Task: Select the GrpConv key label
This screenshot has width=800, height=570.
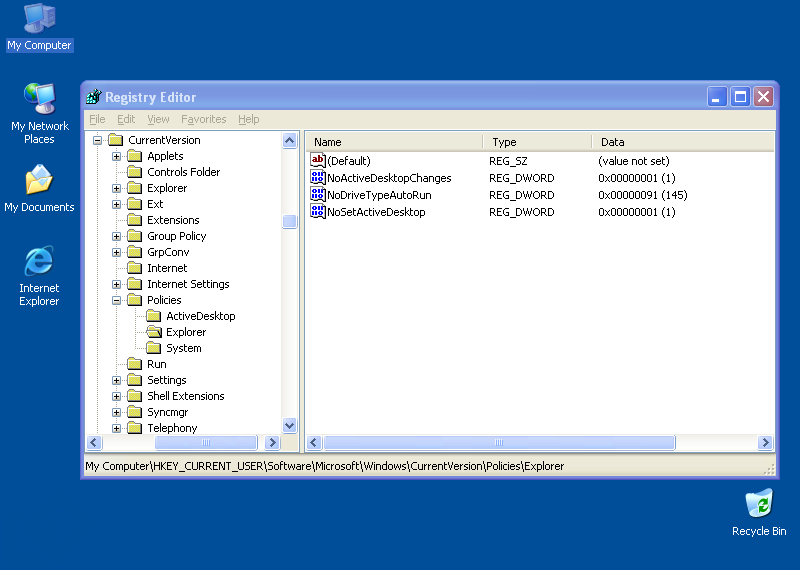Action: coord(168,252)
